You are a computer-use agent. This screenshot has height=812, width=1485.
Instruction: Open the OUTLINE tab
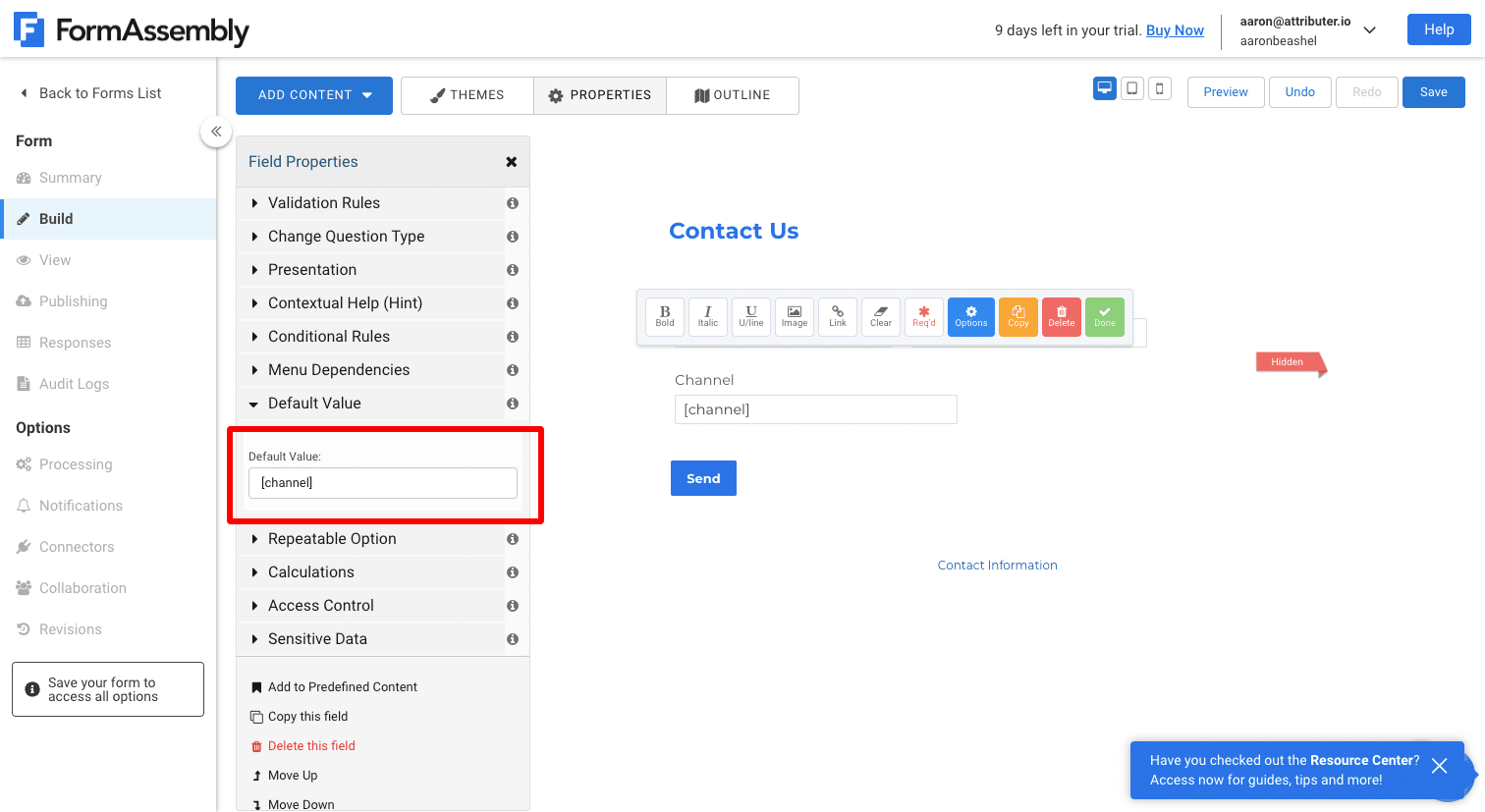[x=733, y=95]
